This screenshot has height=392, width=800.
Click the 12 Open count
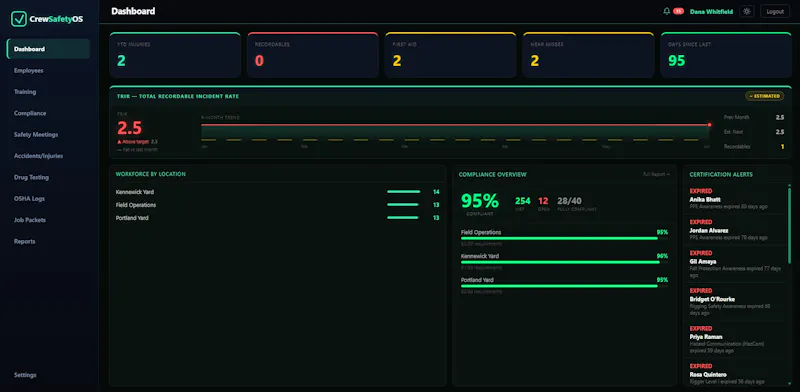(x=543, y=201)
